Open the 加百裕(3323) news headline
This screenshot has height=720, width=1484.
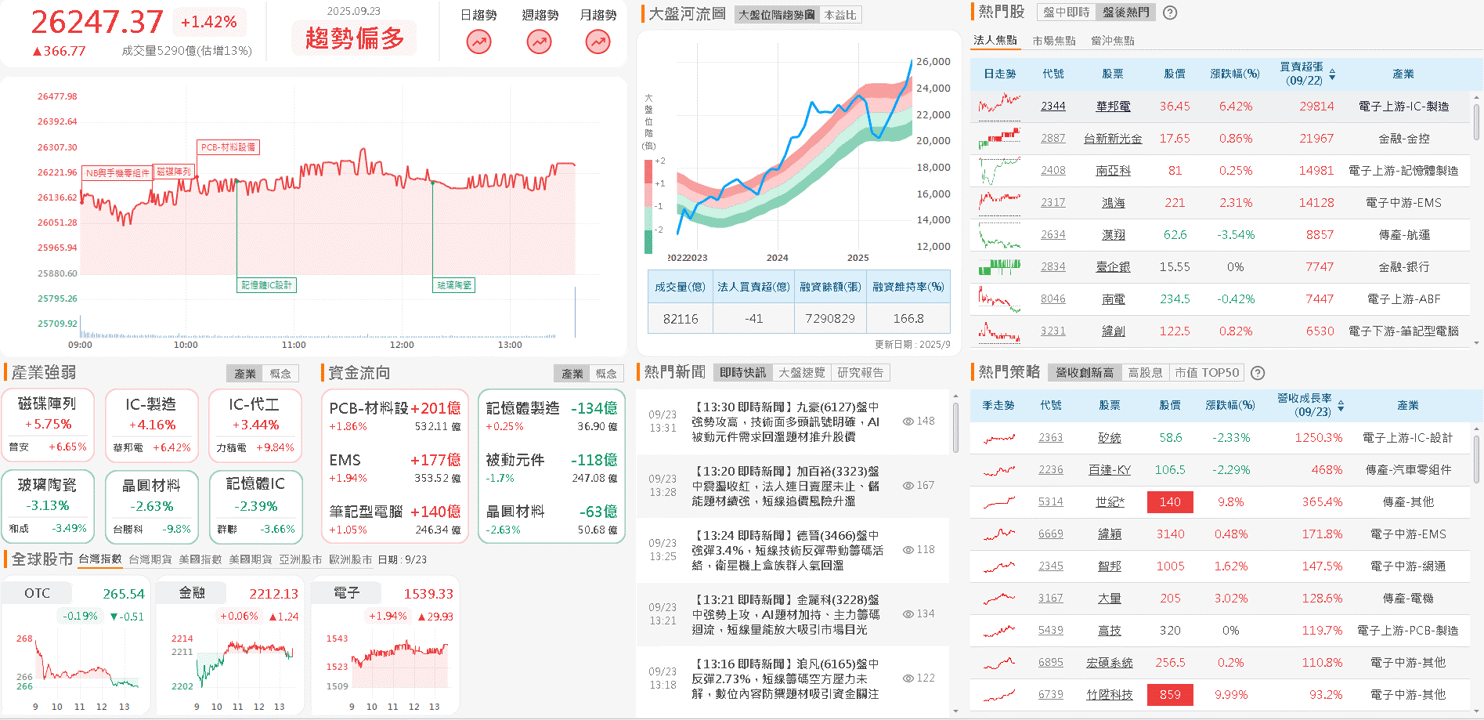pos(787,485)
